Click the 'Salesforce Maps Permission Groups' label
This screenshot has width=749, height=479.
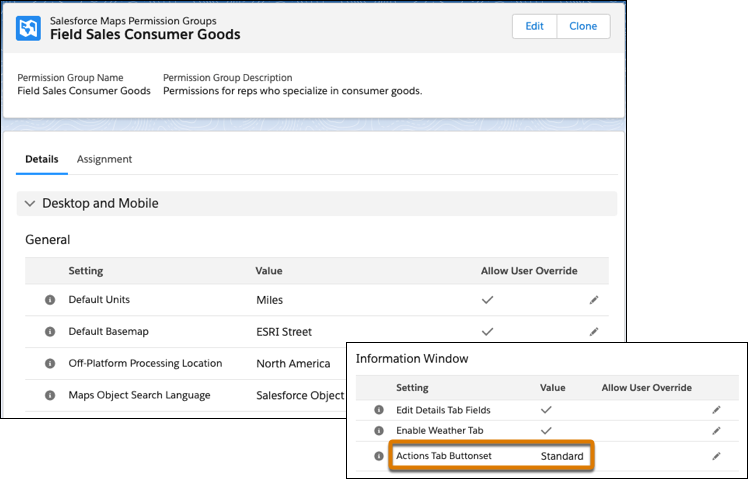point(133,21)
